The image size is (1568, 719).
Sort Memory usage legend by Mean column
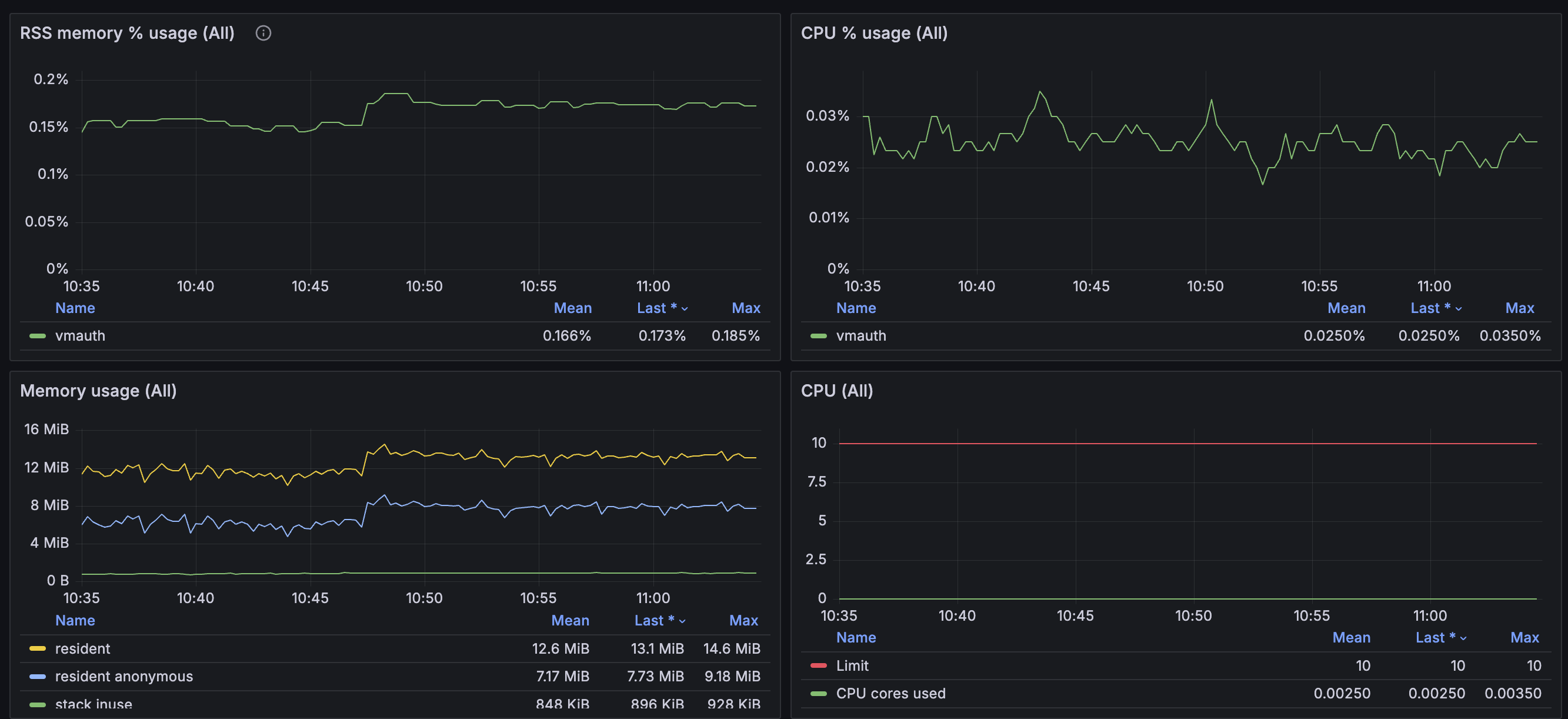(x=570, y=620)
